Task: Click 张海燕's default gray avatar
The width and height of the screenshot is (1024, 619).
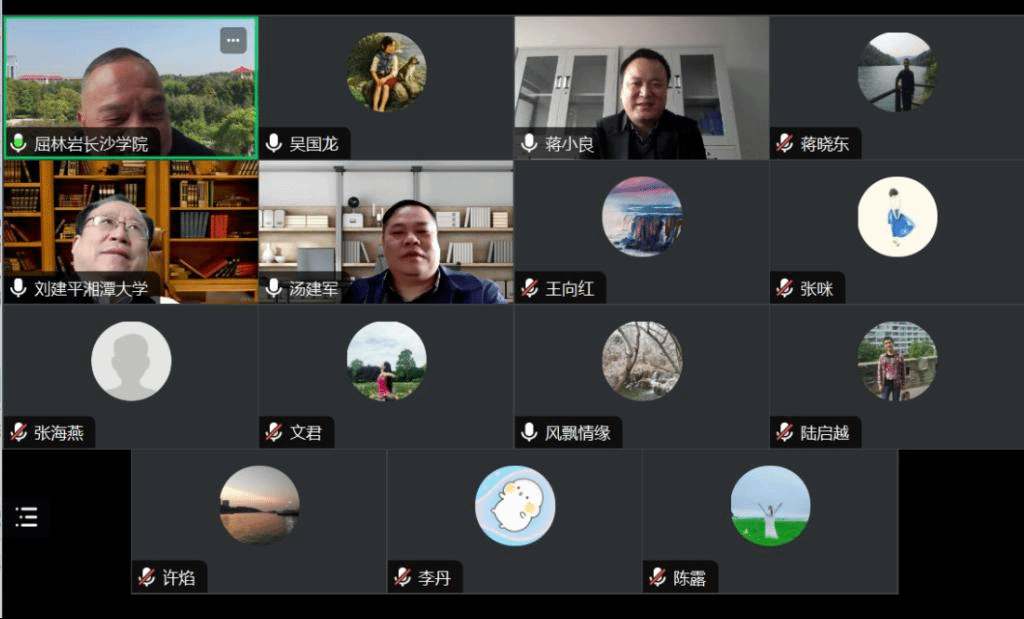Action: tap(131, 361)
